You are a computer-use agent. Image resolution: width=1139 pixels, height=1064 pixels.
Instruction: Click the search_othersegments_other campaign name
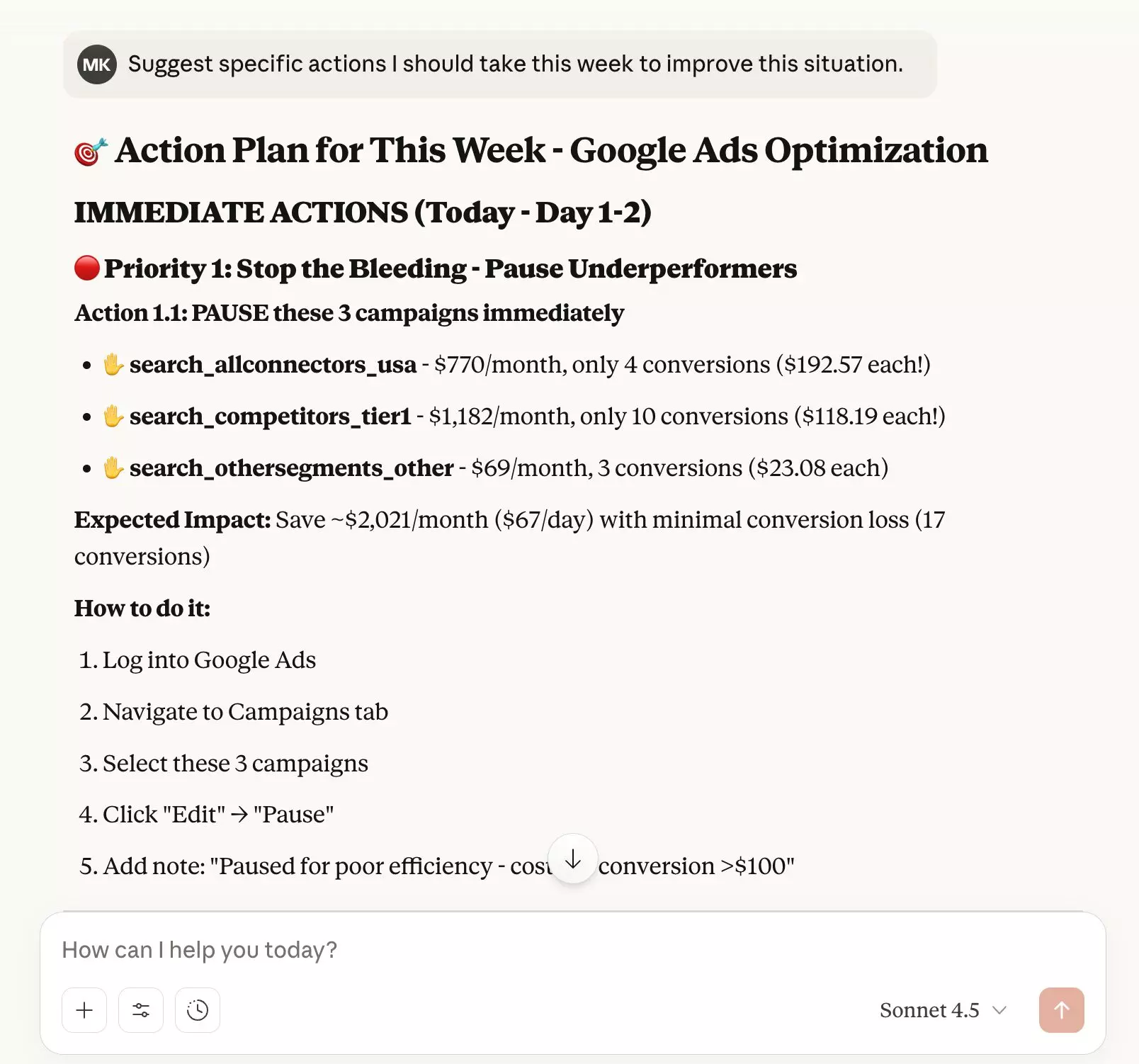coord(291,468)
